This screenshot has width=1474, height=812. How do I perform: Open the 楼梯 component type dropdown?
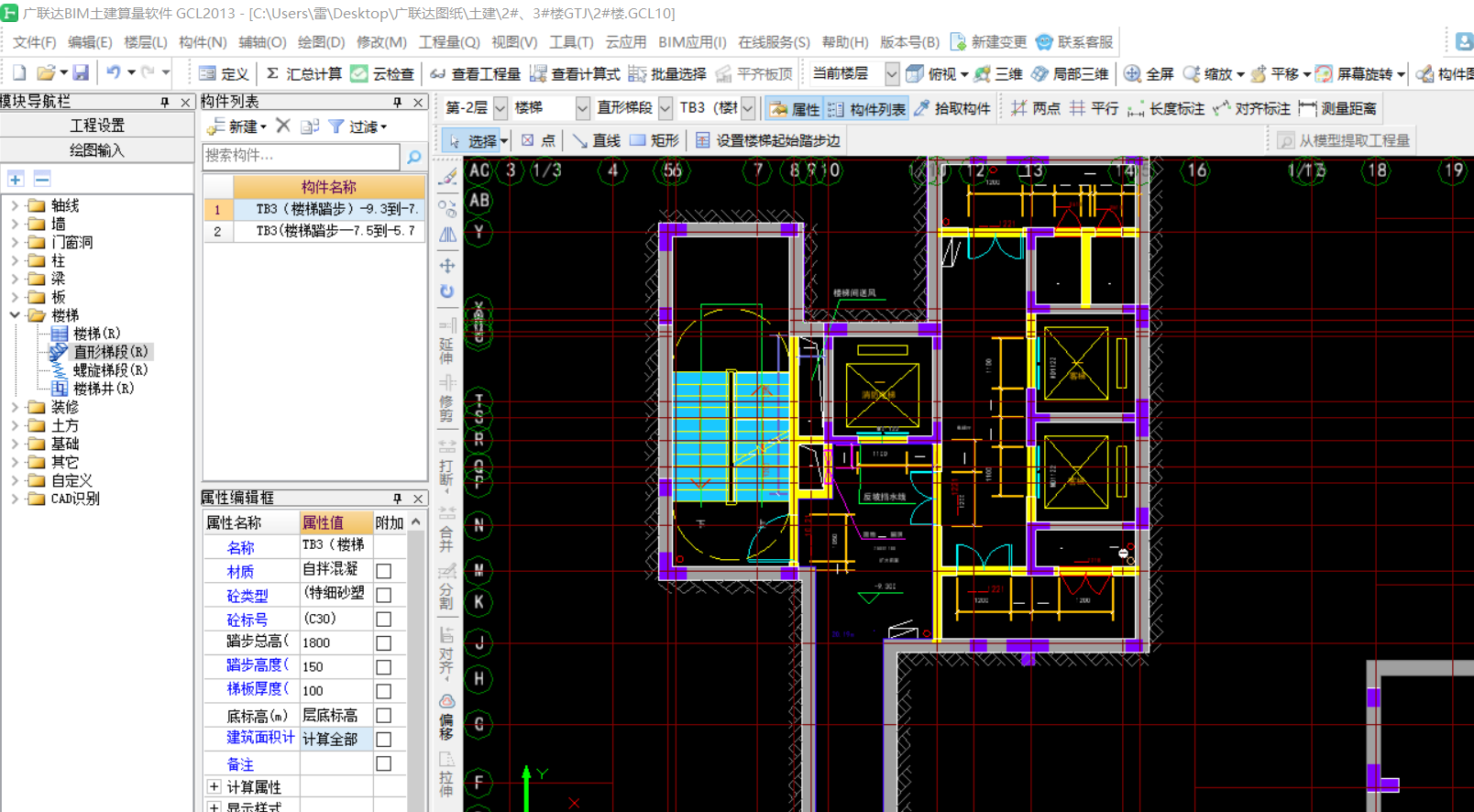coord(582,108)
